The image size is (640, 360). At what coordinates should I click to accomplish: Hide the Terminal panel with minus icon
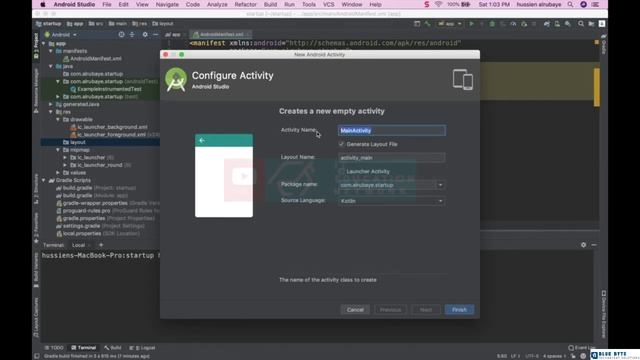tap(594, 245)
